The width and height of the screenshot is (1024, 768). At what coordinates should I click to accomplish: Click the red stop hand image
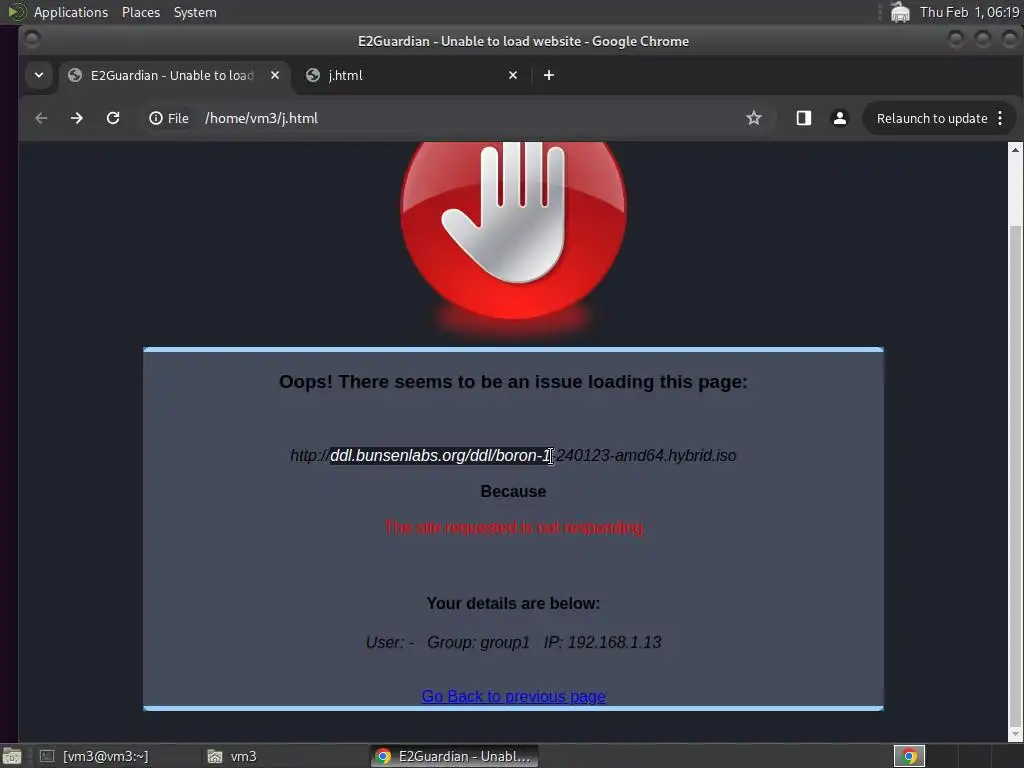513,232
